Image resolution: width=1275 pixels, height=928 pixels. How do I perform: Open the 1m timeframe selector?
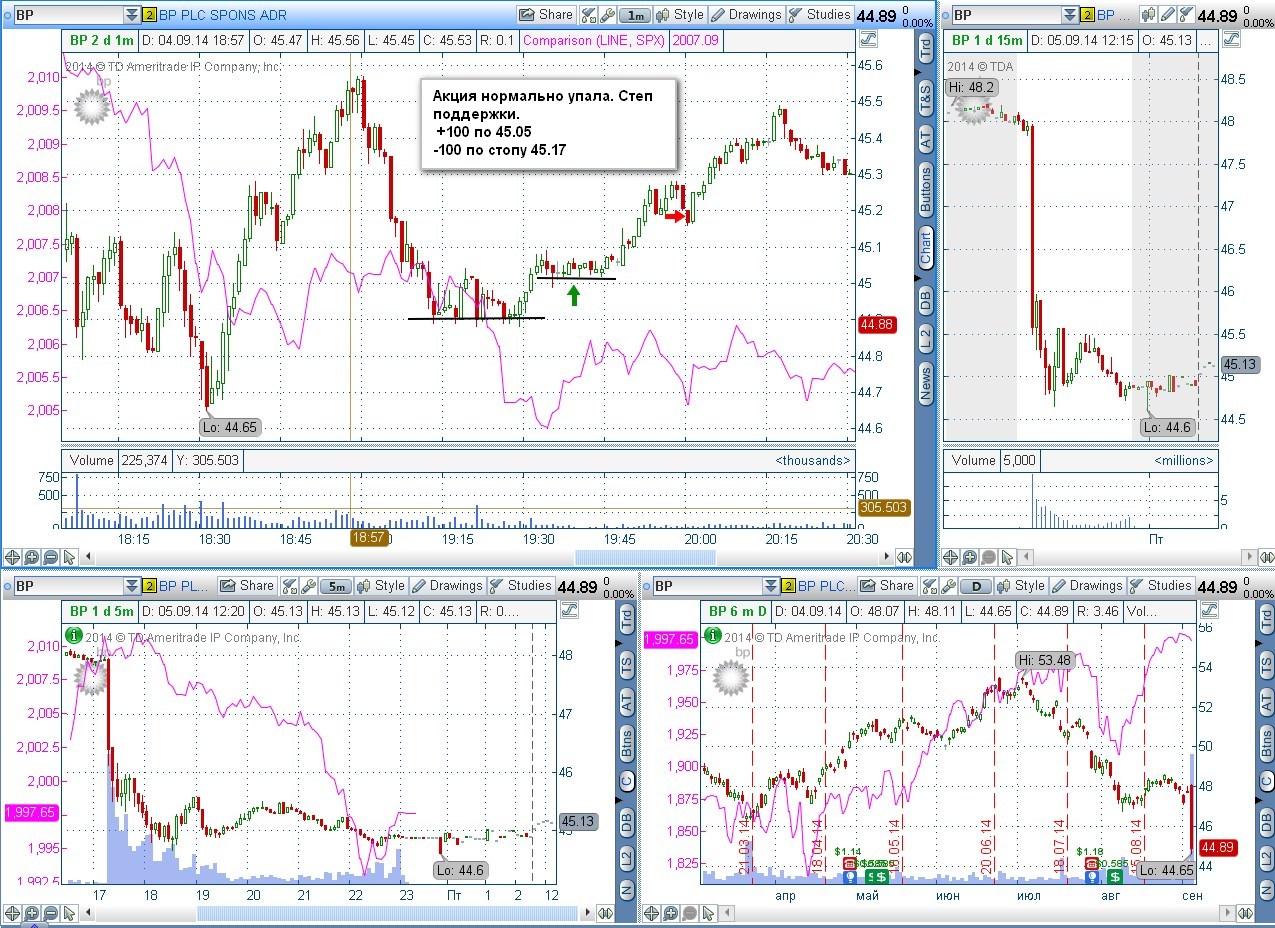635,15
